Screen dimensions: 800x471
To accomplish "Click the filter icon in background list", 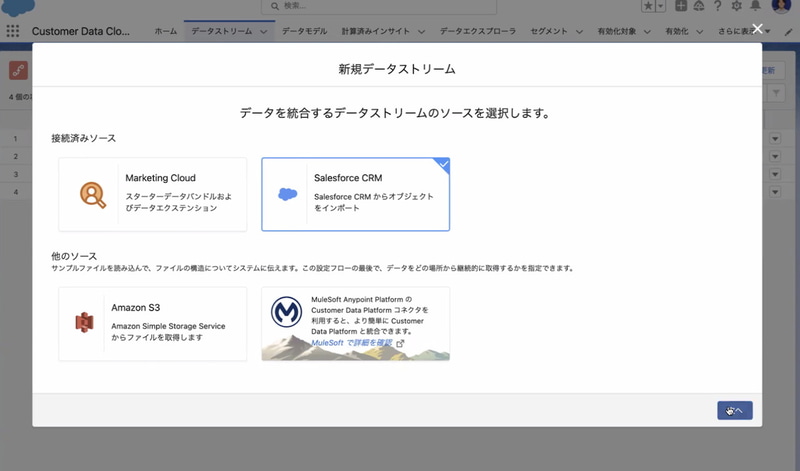I will (776, 93).
